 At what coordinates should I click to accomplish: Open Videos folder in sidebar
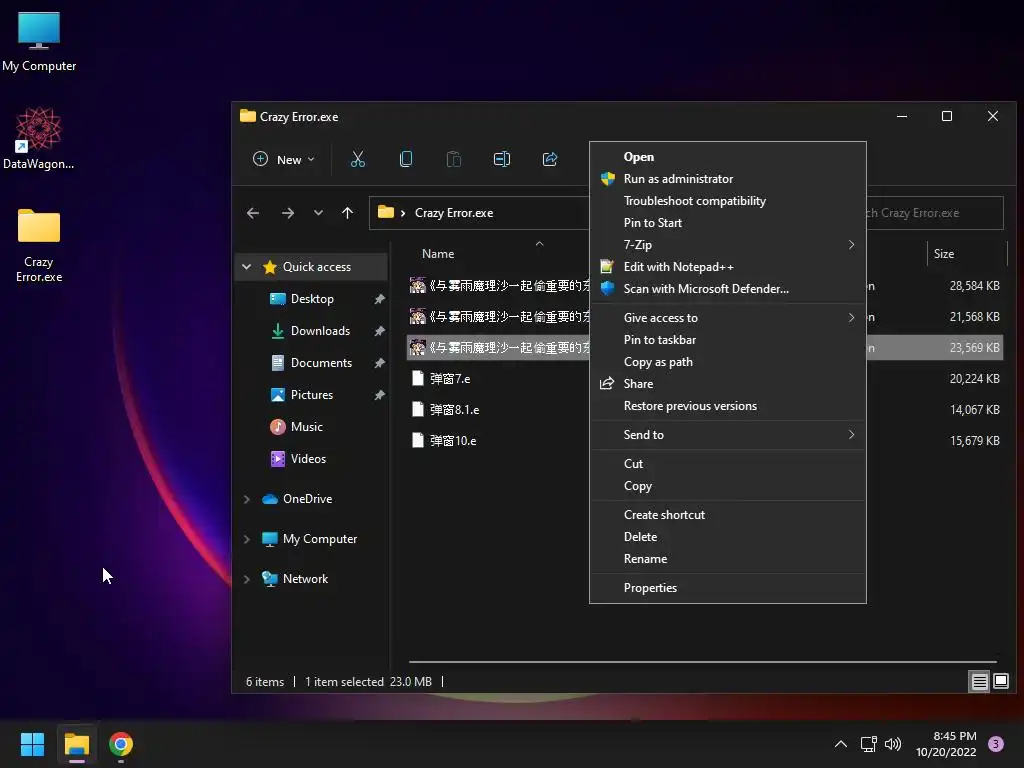coord(308,458)
